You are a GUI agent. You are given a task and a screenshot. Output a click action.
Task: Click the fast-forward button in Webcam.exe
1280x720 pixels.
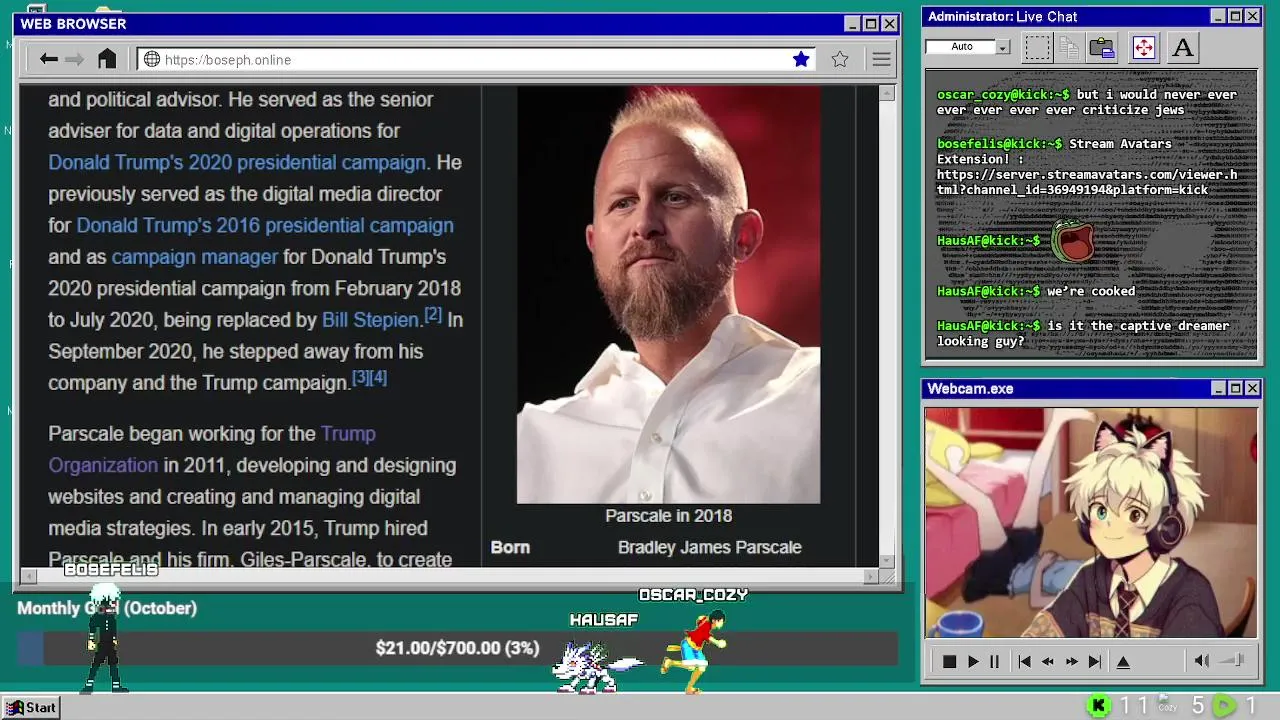click(1071, 661)
